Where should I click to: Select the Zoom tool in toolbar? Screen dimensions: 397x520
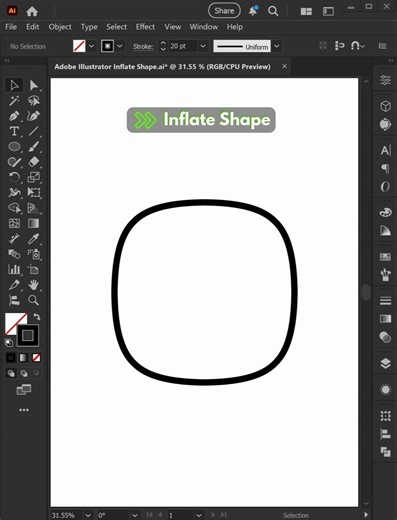34,300
